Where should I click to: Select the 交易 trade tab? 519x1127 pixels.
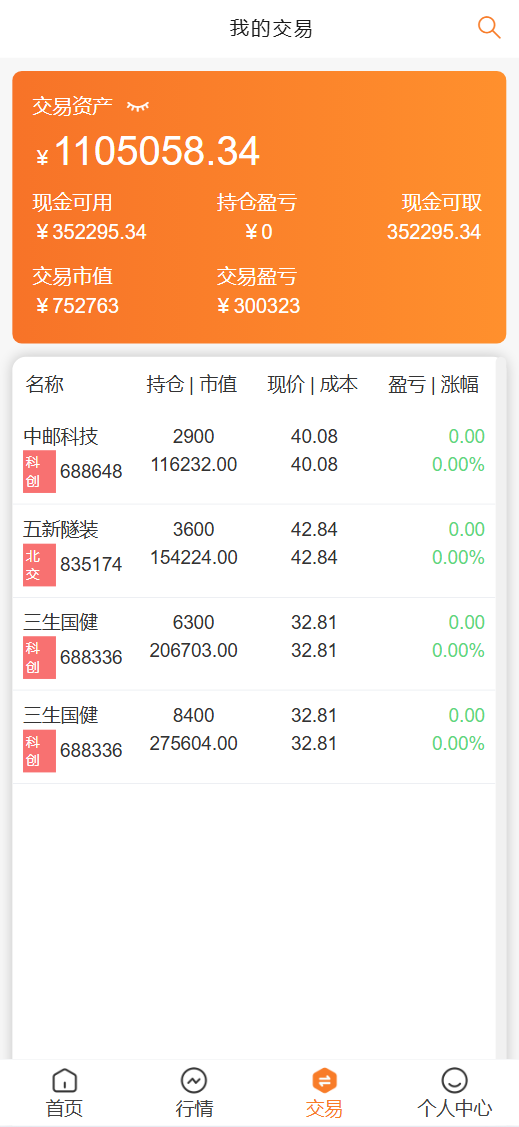point(324,1092)
